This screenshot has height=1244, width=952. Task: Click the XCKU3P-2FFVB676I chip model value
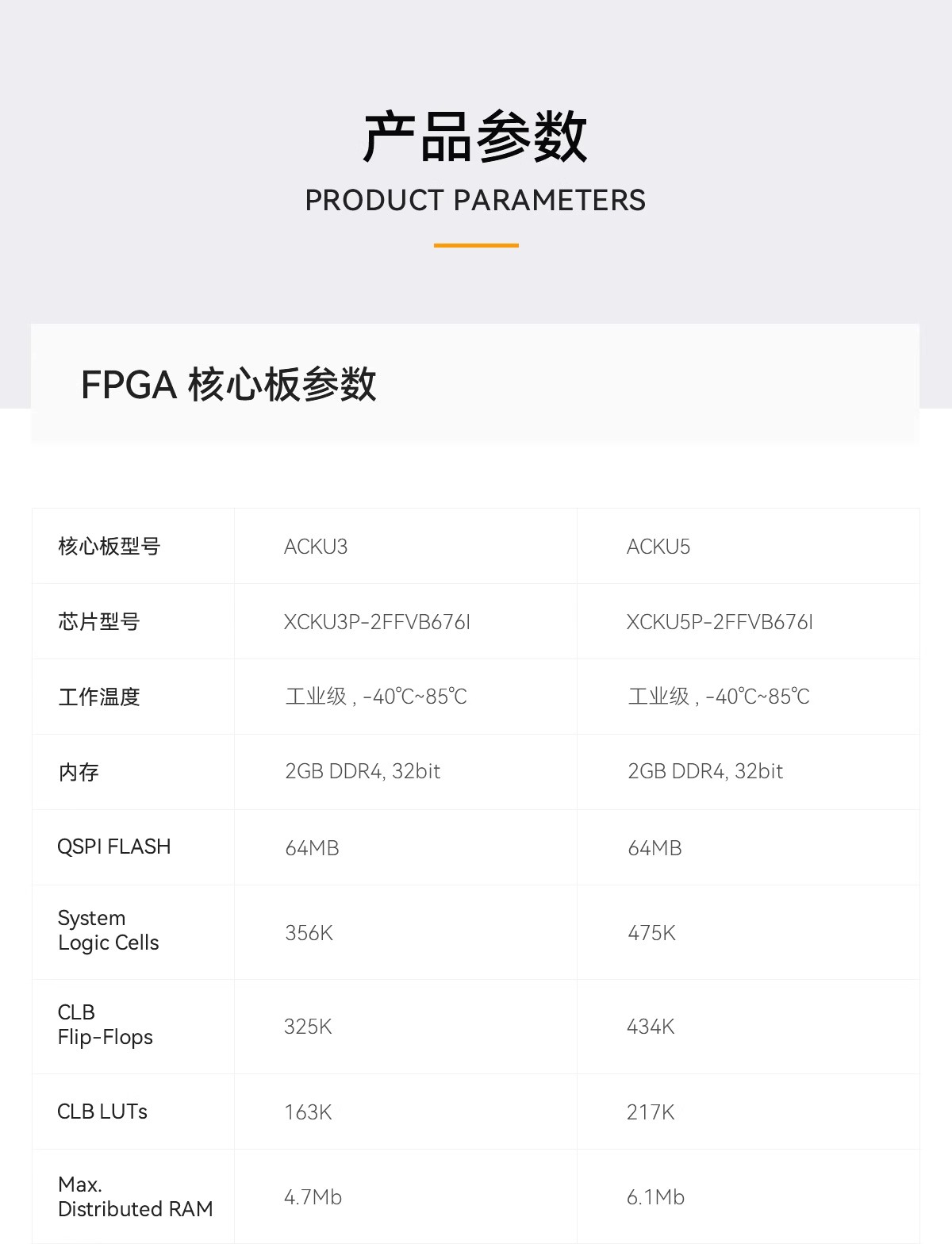coord(377,622)
